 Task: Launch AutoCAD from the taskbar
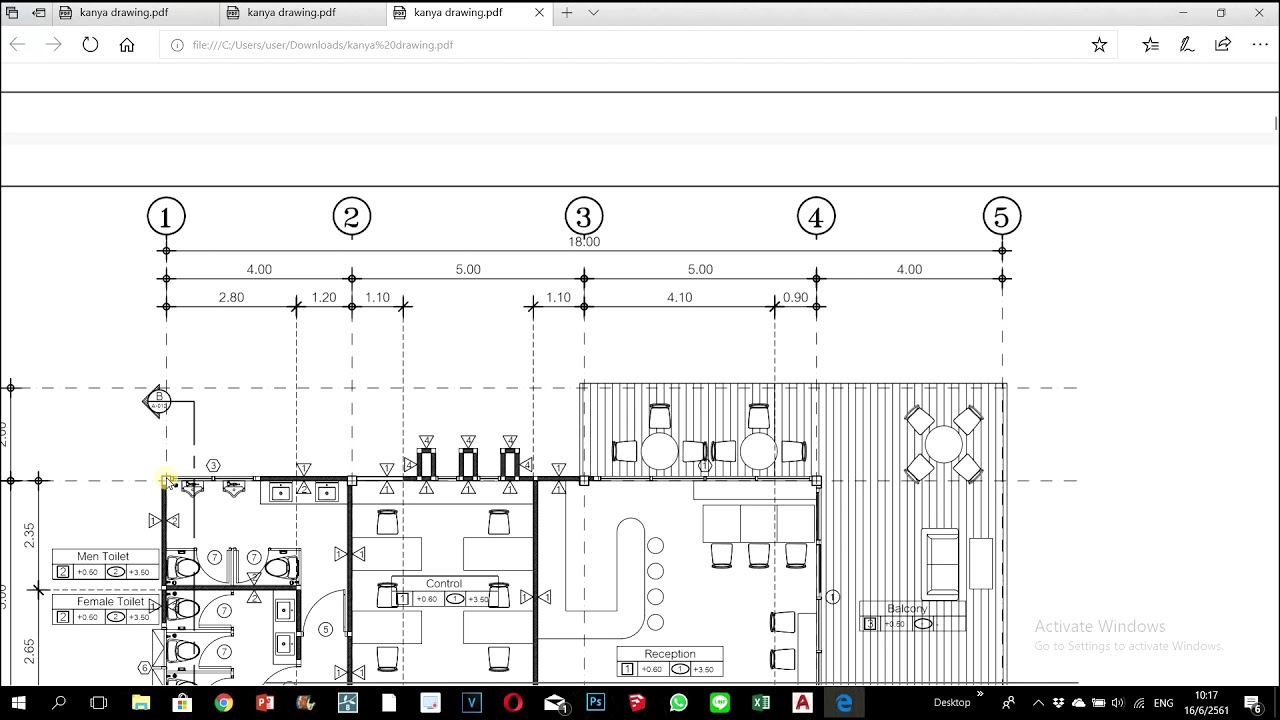click(803, 703)
